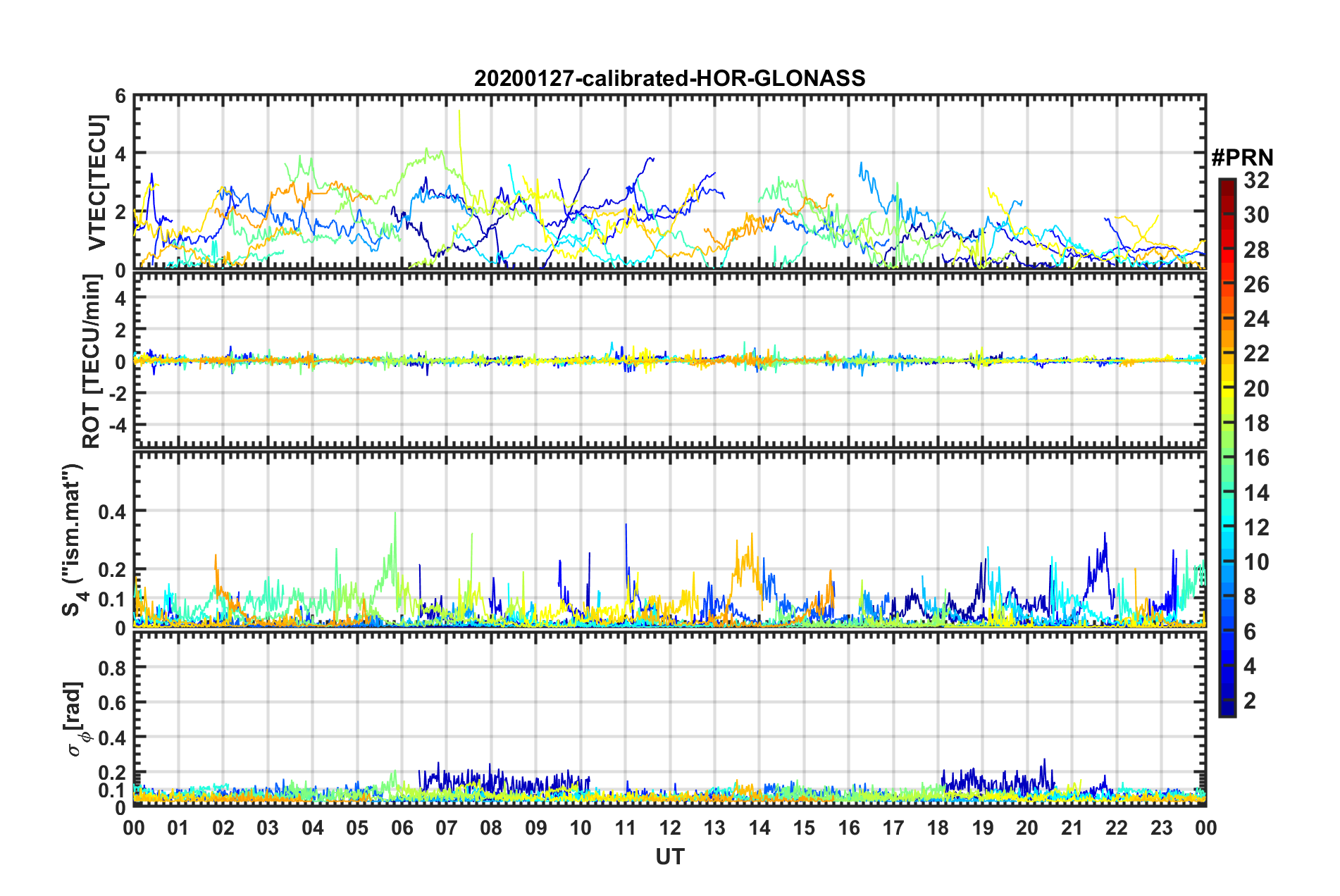
Task: Click x-axis hour label 15
Action: tap(804, 828)
